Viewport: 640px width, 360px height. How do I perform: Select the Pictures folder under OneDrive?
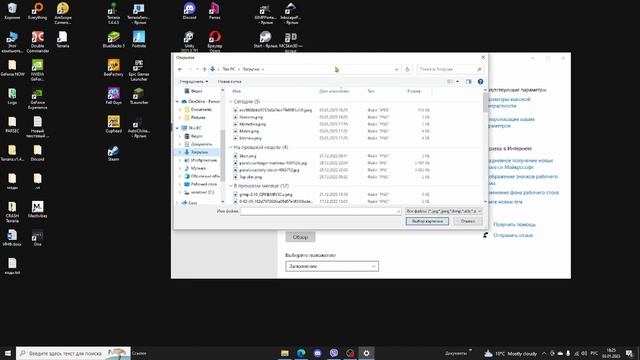pyautogui.click(x=198, y=118)
